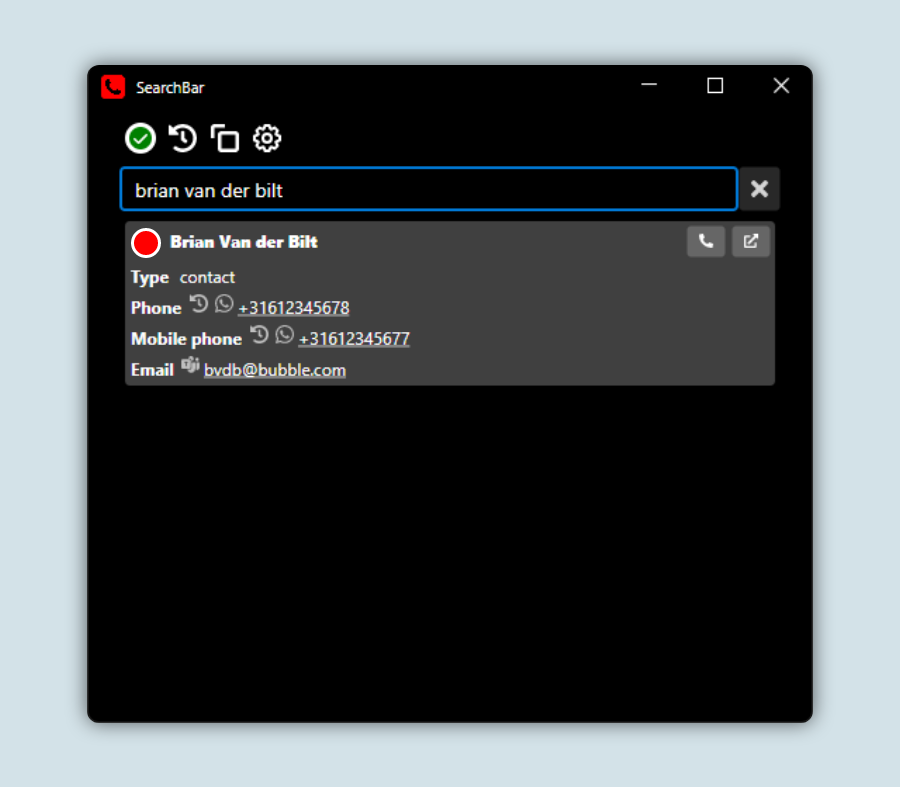This screenshot has width=900, height=787.
Task: Click the green checkmark connection status icon
Action: (x=141, y=138)
